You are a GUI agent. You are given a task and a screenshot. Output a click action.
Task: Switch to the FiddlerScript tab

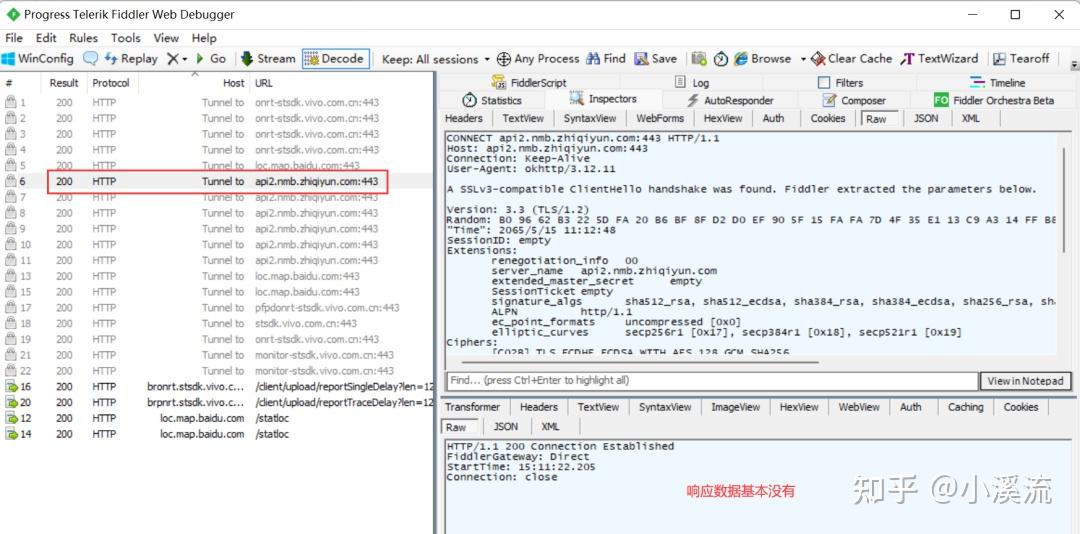click(x=528, y=83)
